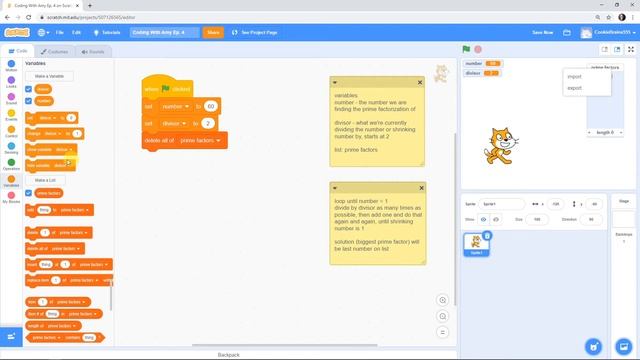Enter full screen stage mode
Screen dimensions: 640x360
(x=631, y=49)
